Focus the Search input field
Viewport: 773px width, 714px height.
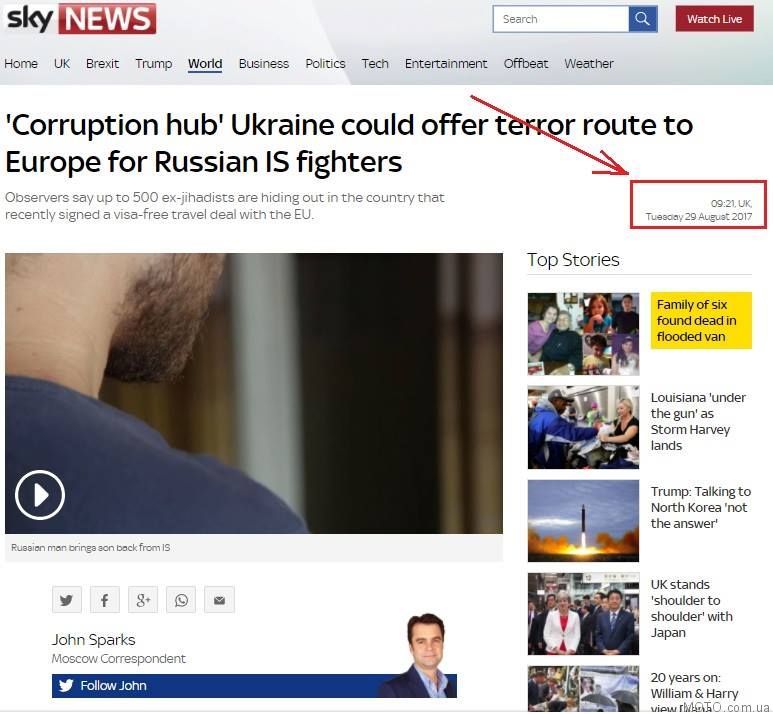coord(561,19)
